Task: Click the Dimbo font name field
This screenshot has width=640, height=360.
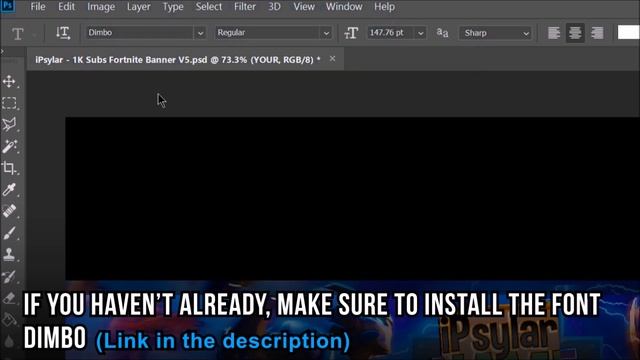Action: pyautogui.click(x=139, y=33)
